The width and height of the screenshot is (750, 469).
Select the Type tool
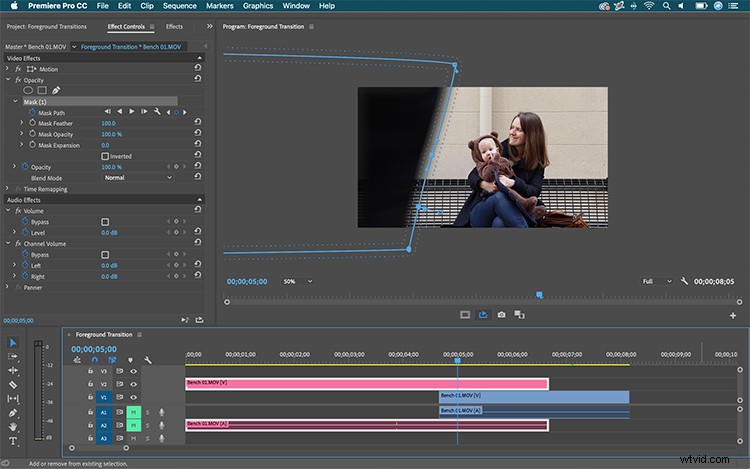tap(13, 441)
